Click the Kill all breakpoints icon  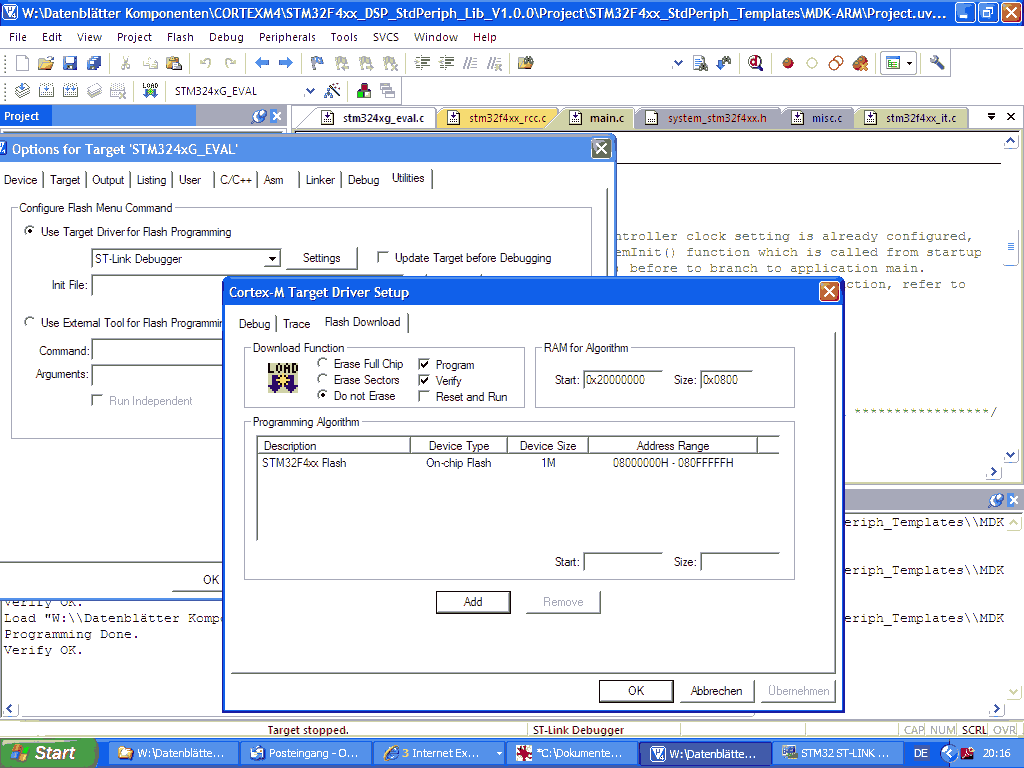(861, 63)
